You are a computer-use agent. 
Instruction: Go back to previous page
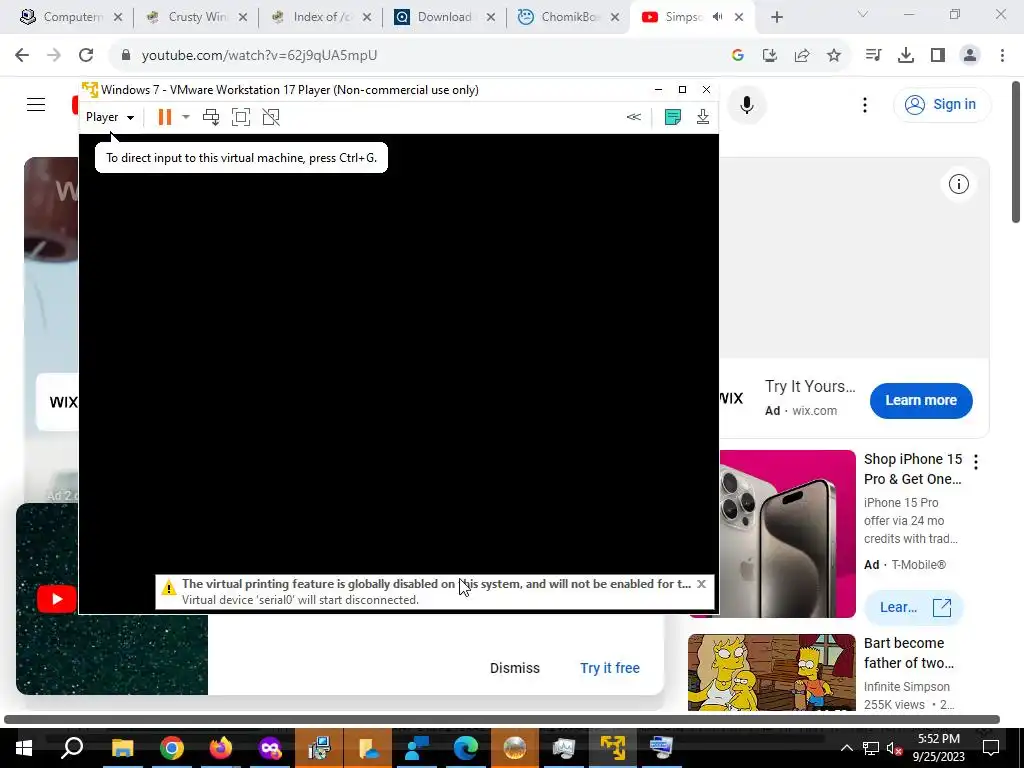22,56
